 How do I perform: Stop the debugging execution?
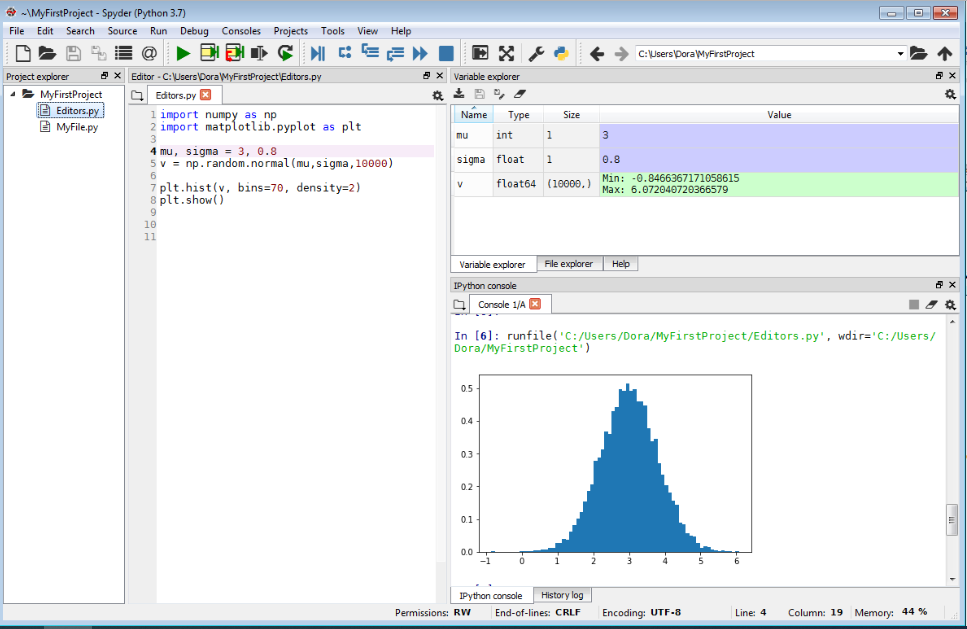pyautogui.click(x=446, y=53)
